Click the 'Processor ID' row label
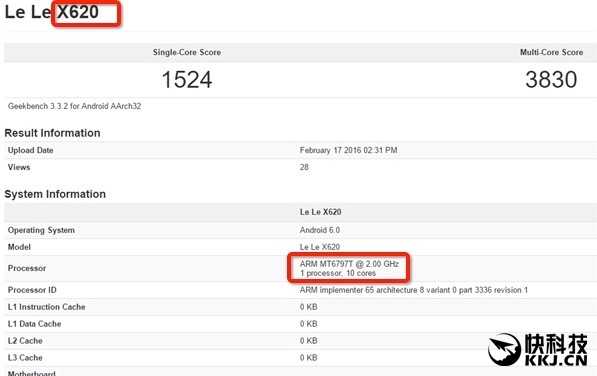Screen dimensions: 597x376 32,290
